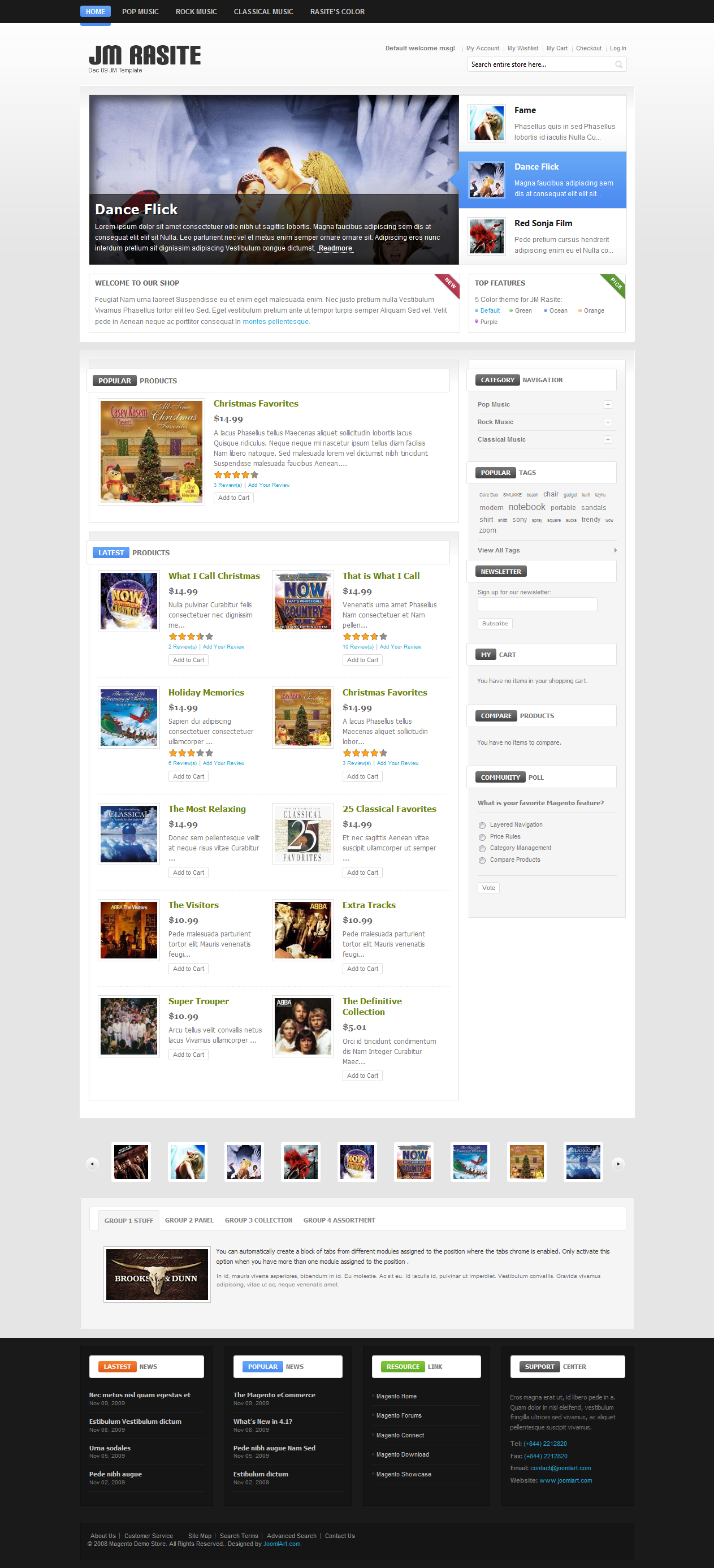Open the Classical Music menu item

coord(263,11)
